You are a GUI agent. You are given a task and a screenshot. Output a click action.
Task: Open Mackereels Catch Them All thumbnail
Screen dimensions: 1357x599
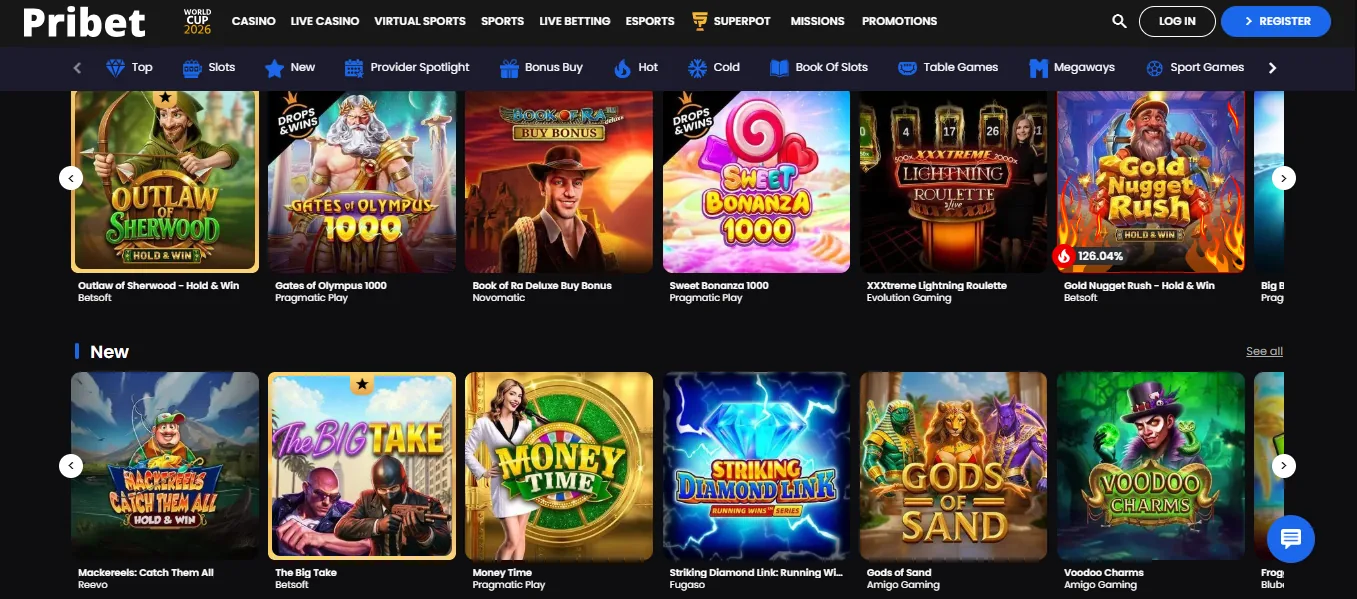[x=165, y=466]
